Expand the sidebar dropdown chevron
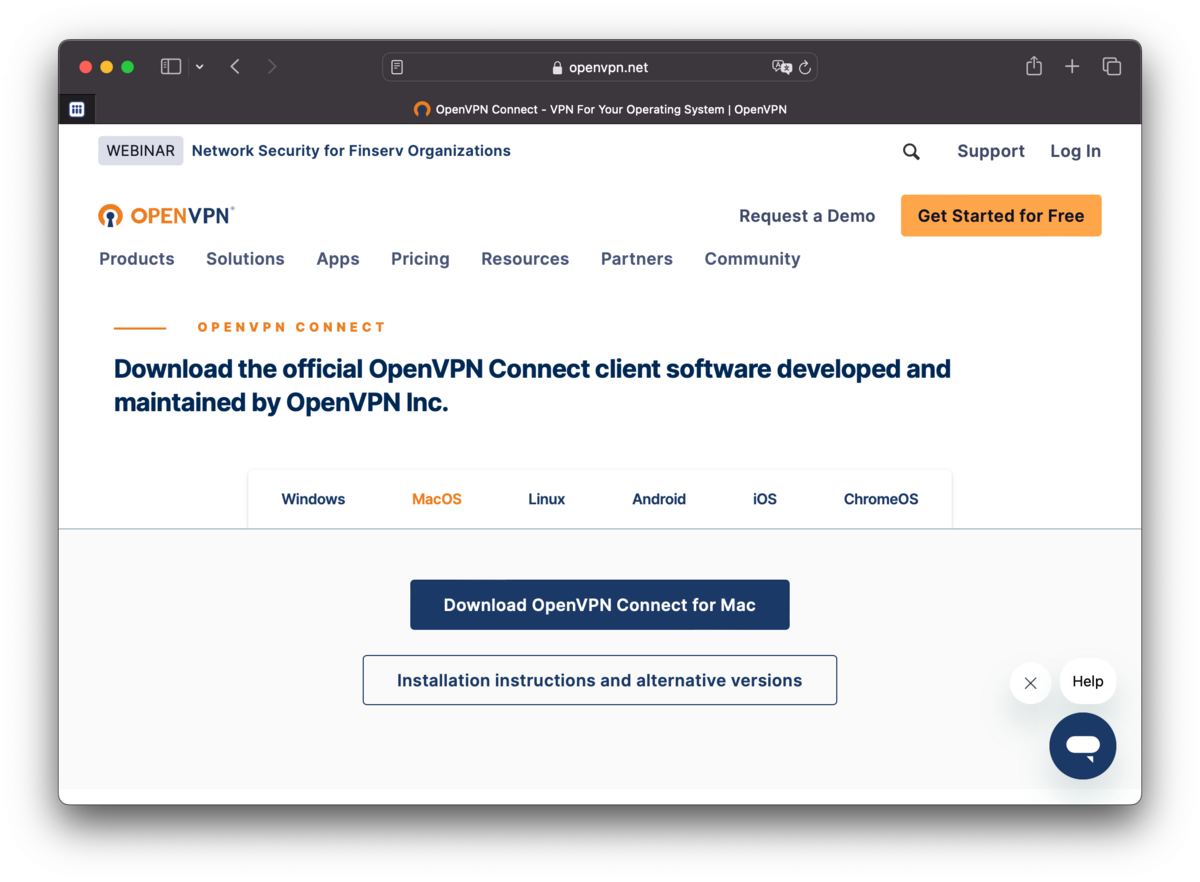Image resolution: width=1200 pixels, height=882 pixels. pos(200,67)
